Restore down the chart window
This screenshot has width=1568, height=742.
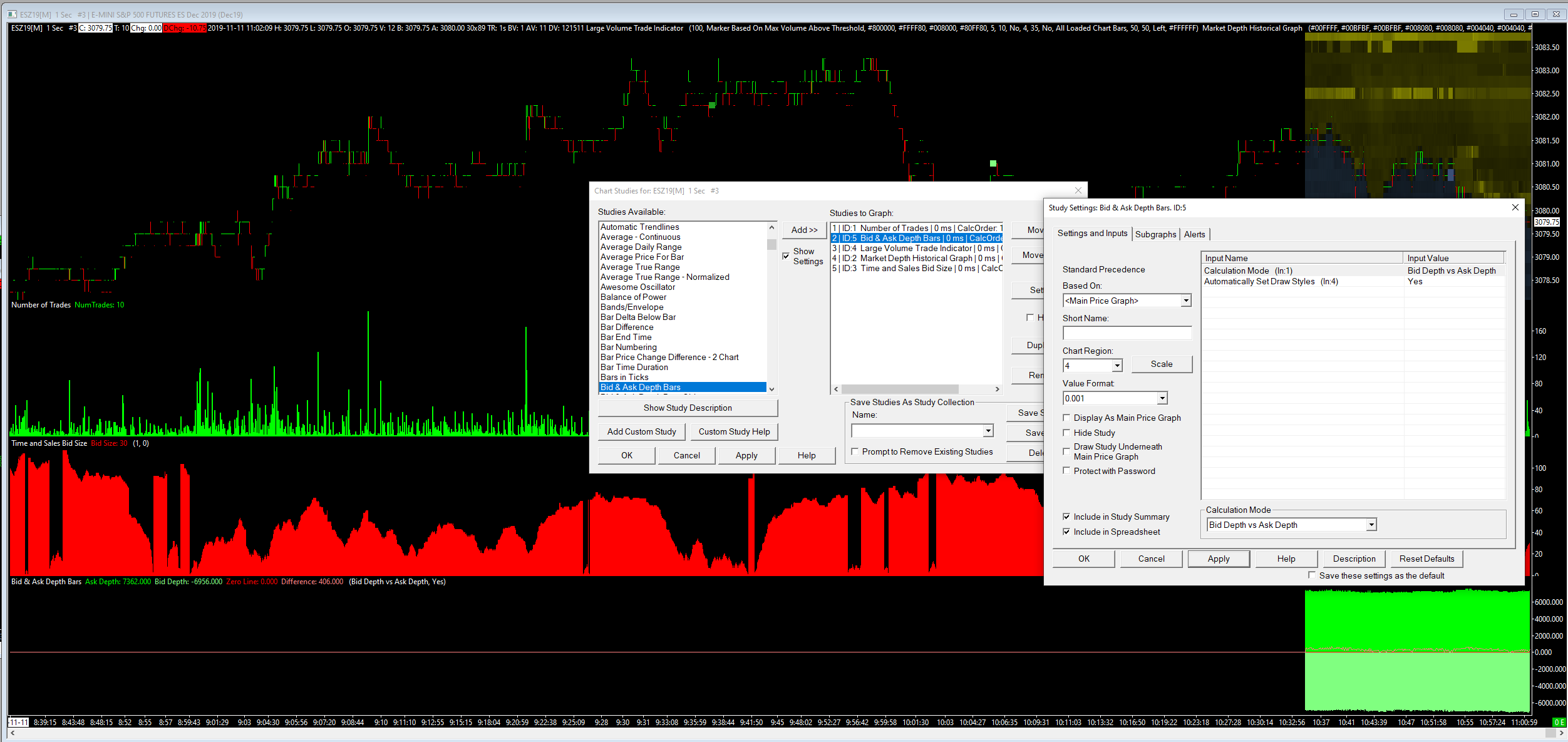[x=1535, y=14]
